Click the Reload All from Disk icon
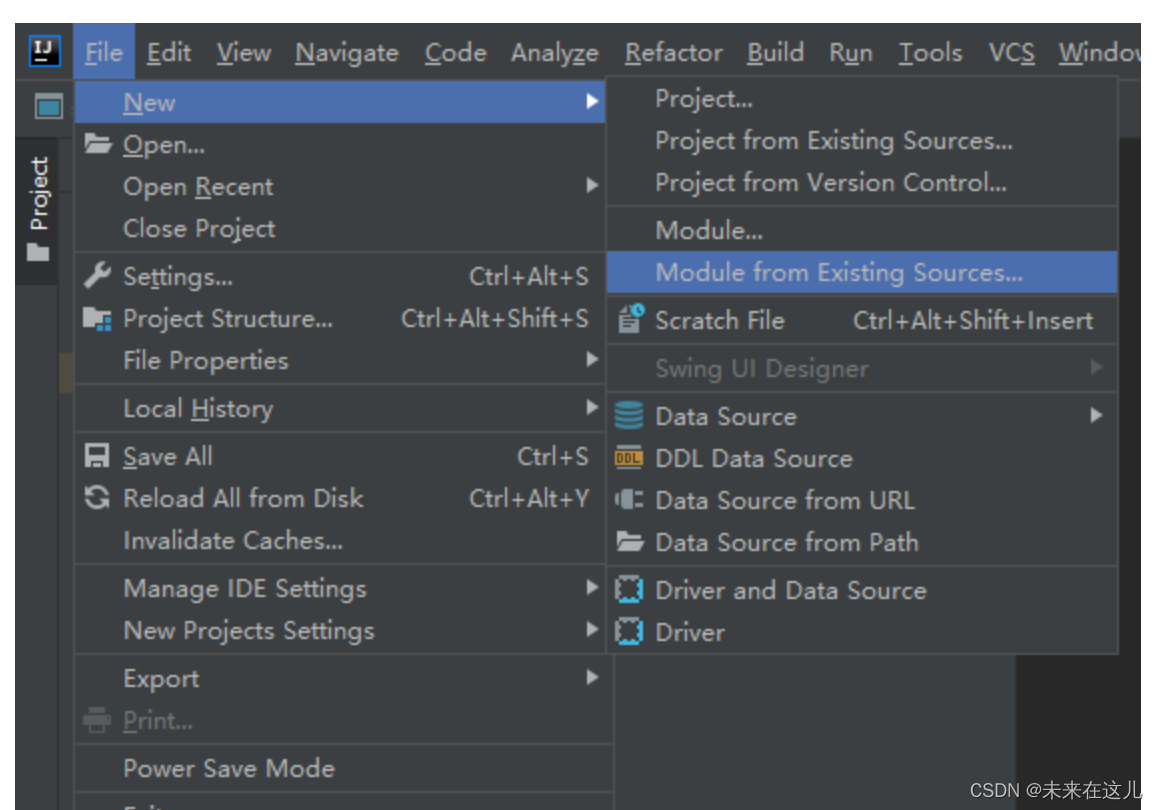The image size is (1158, 810). click(x=97, y=498)
